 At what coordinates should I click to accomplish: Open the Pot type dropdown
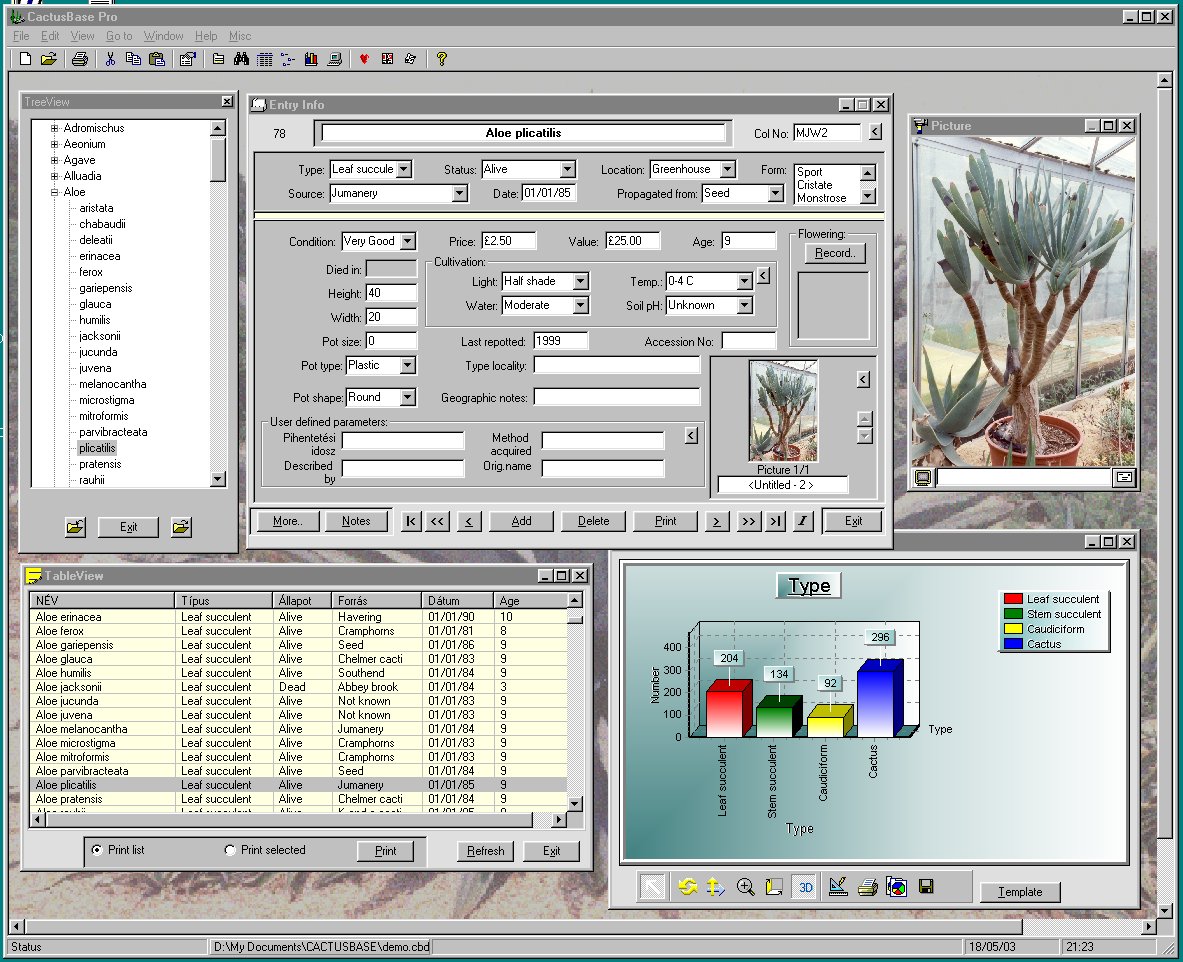pyautogui.click(x=407, y=366)
